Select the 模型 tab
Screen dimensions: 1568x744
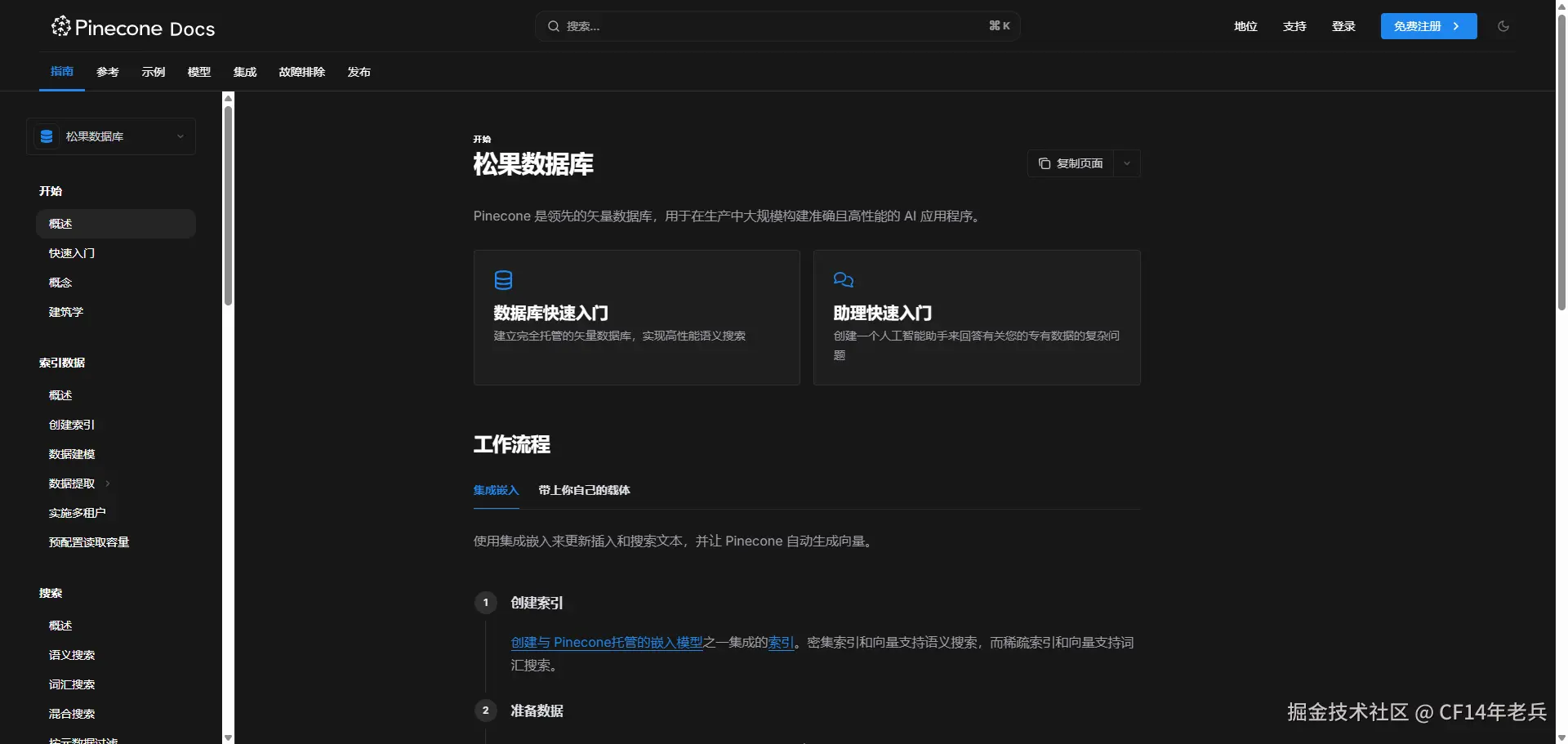[x=199, y=72]
